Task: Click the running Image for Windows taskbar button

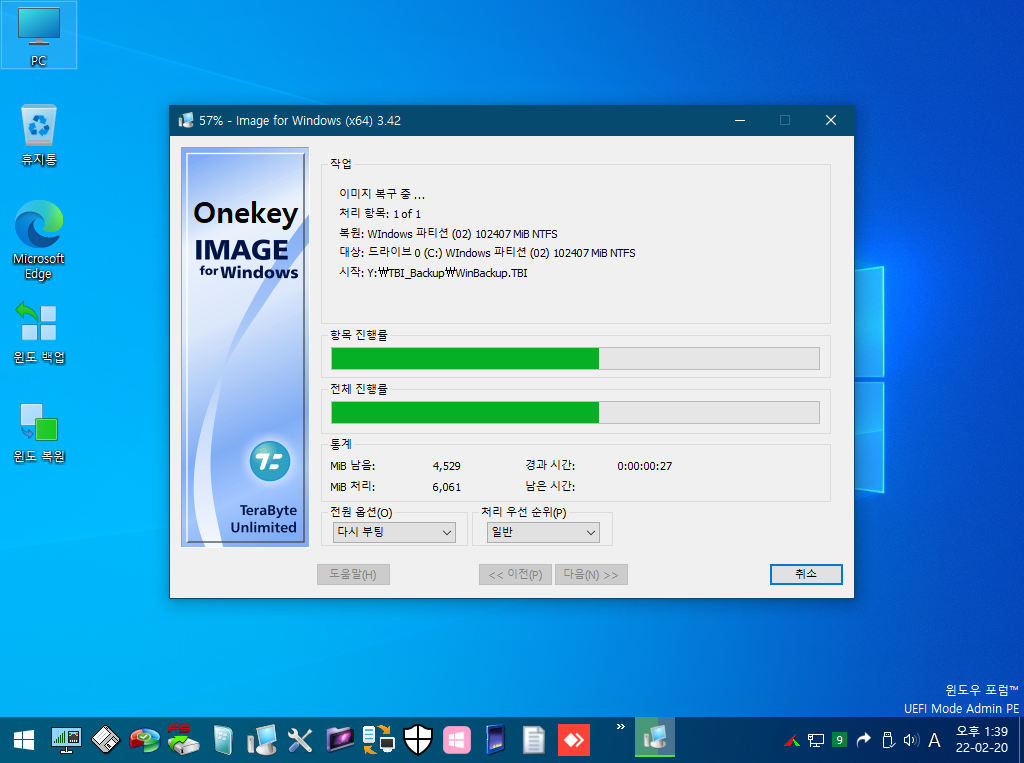Action: tap(654, 739)
